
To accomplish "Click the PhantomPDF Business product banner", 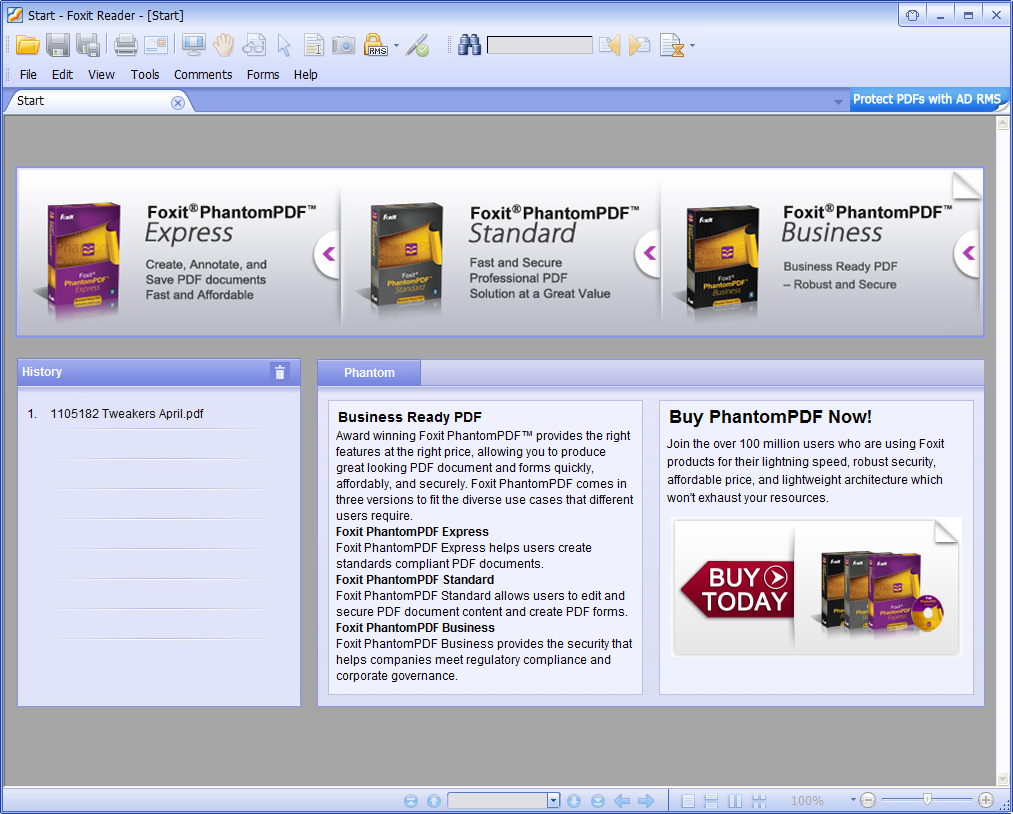I will coord(820,252).
